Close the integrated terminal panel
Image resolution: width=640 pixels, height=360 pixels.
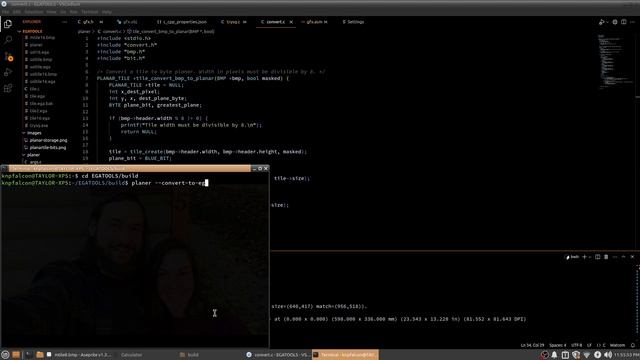[x=632, y=257]
